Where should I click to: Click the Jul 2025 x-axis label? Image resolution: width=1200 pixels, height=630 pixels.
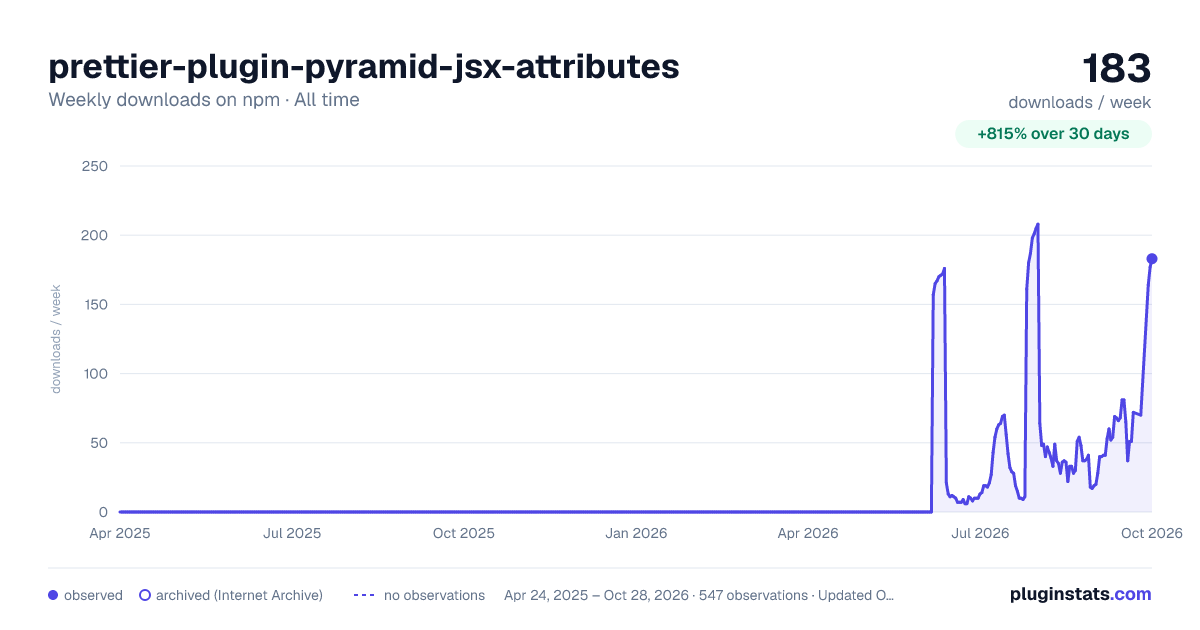[292, 533]
